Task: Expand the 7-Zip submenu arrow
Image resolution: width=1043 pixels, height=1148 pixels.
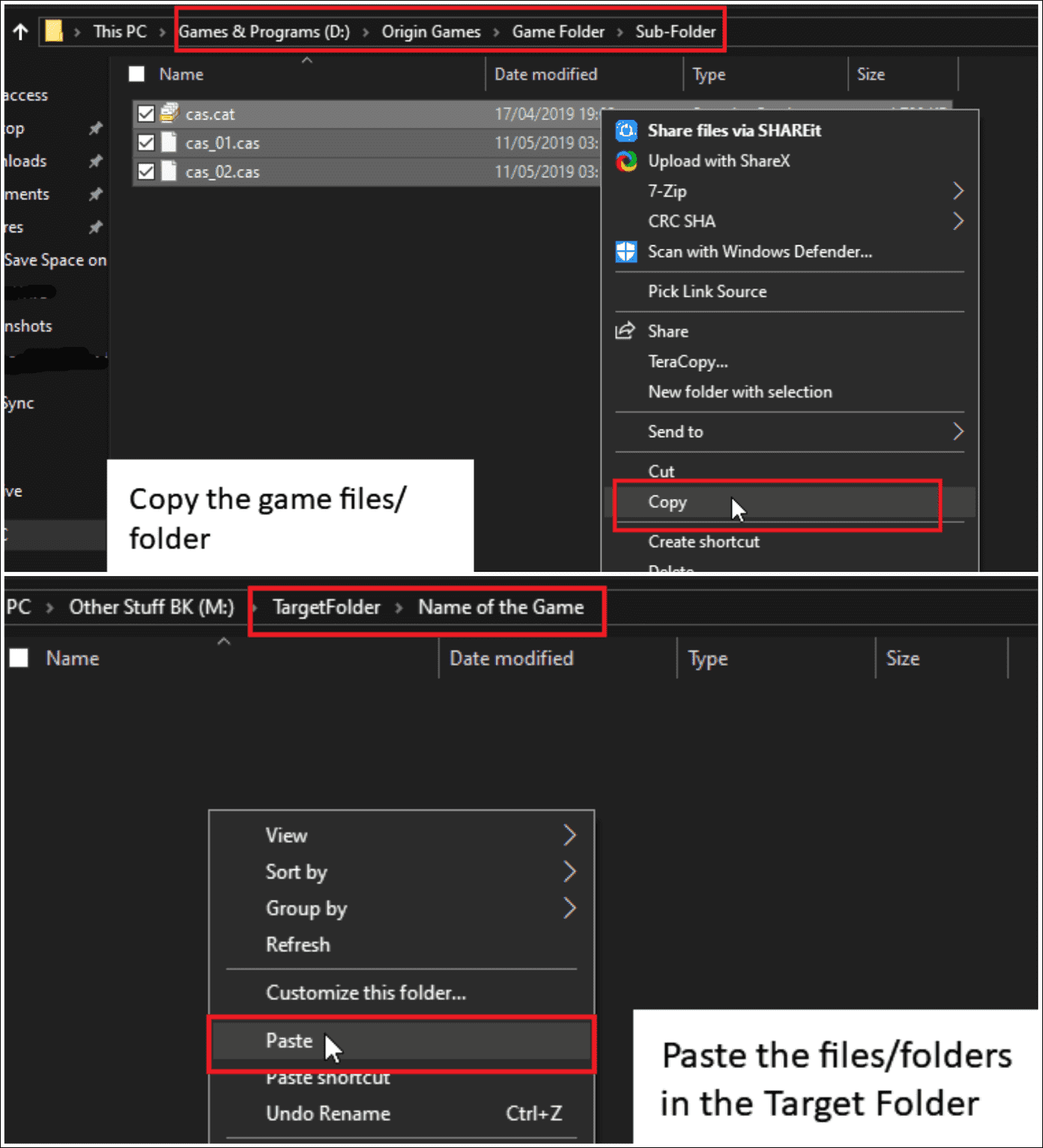Action: [x=958, y=191]
